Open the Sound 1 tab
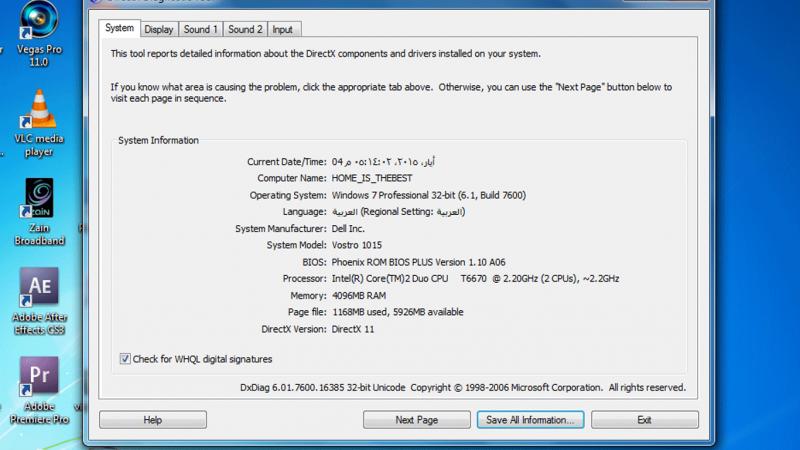 tap(201, 30)
